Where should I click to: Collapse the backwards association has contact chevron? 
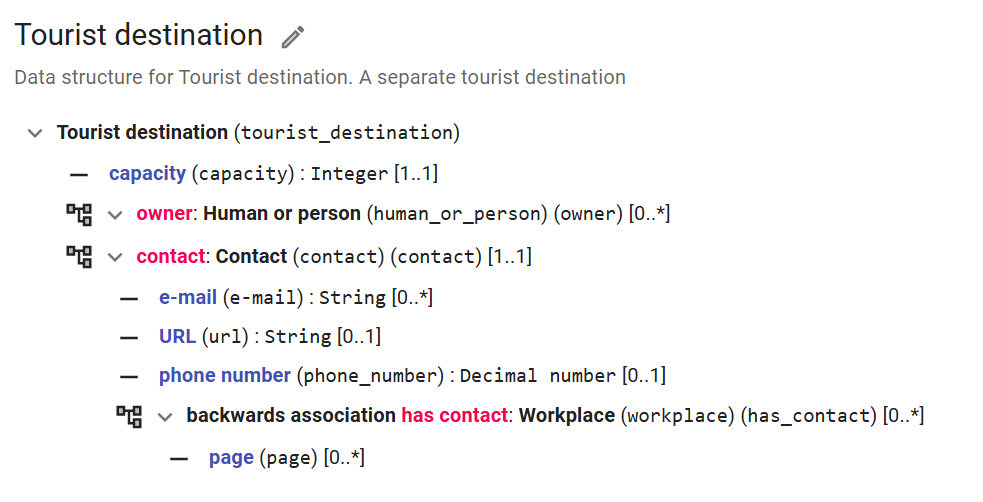click(165, 415)
